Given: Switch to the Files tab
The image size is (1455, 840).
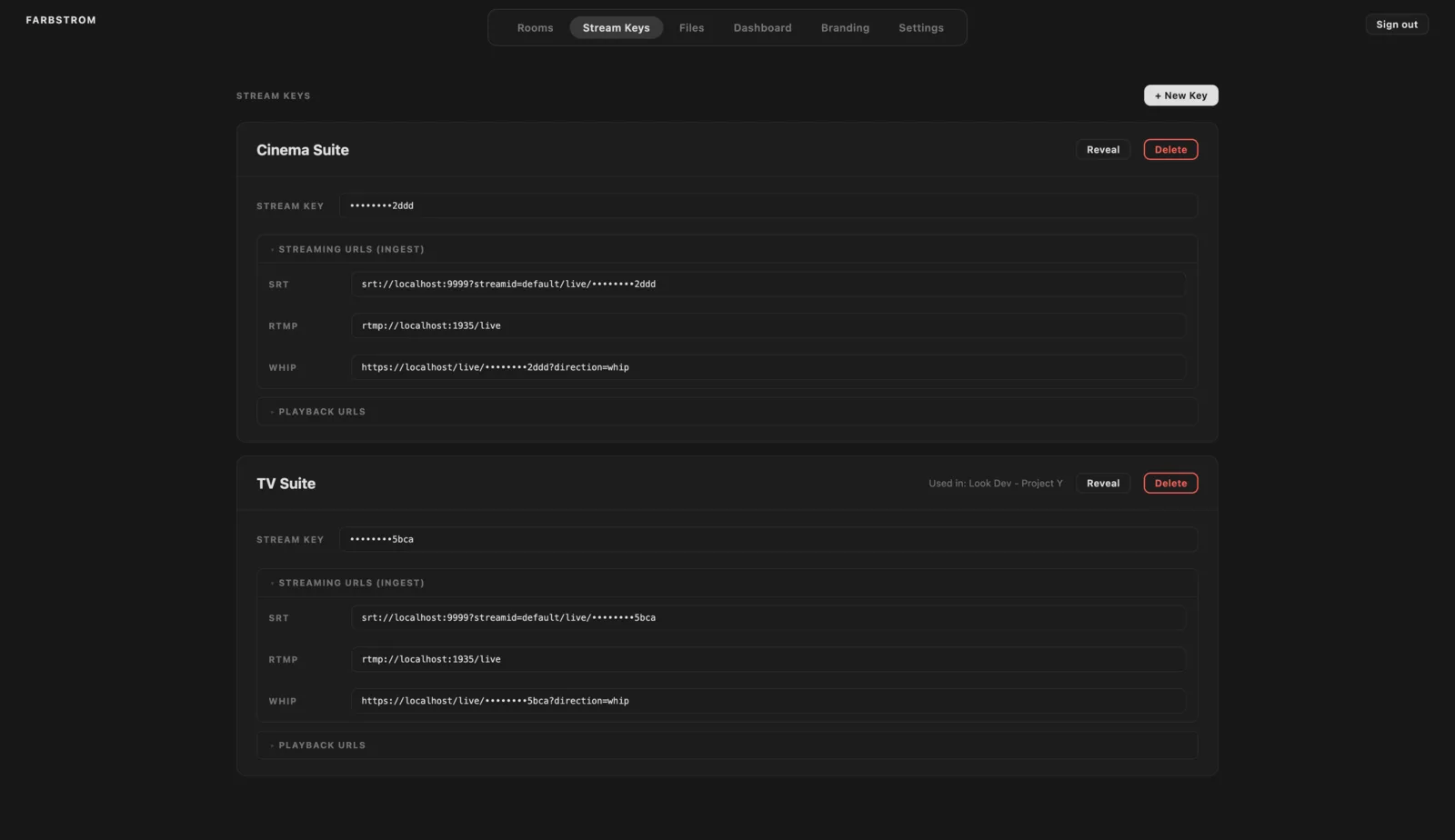Looking at the screenshot, I should [691, 27].
